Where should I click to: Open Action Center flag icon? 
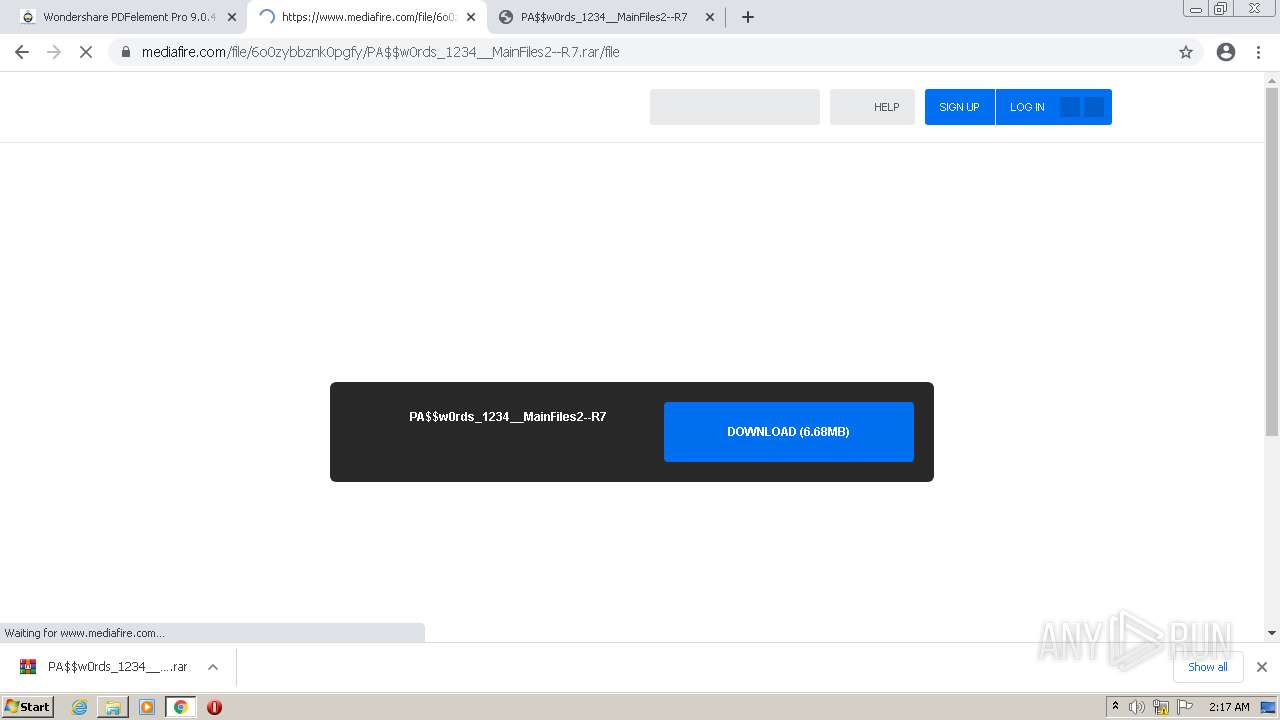coord(1185,707)
